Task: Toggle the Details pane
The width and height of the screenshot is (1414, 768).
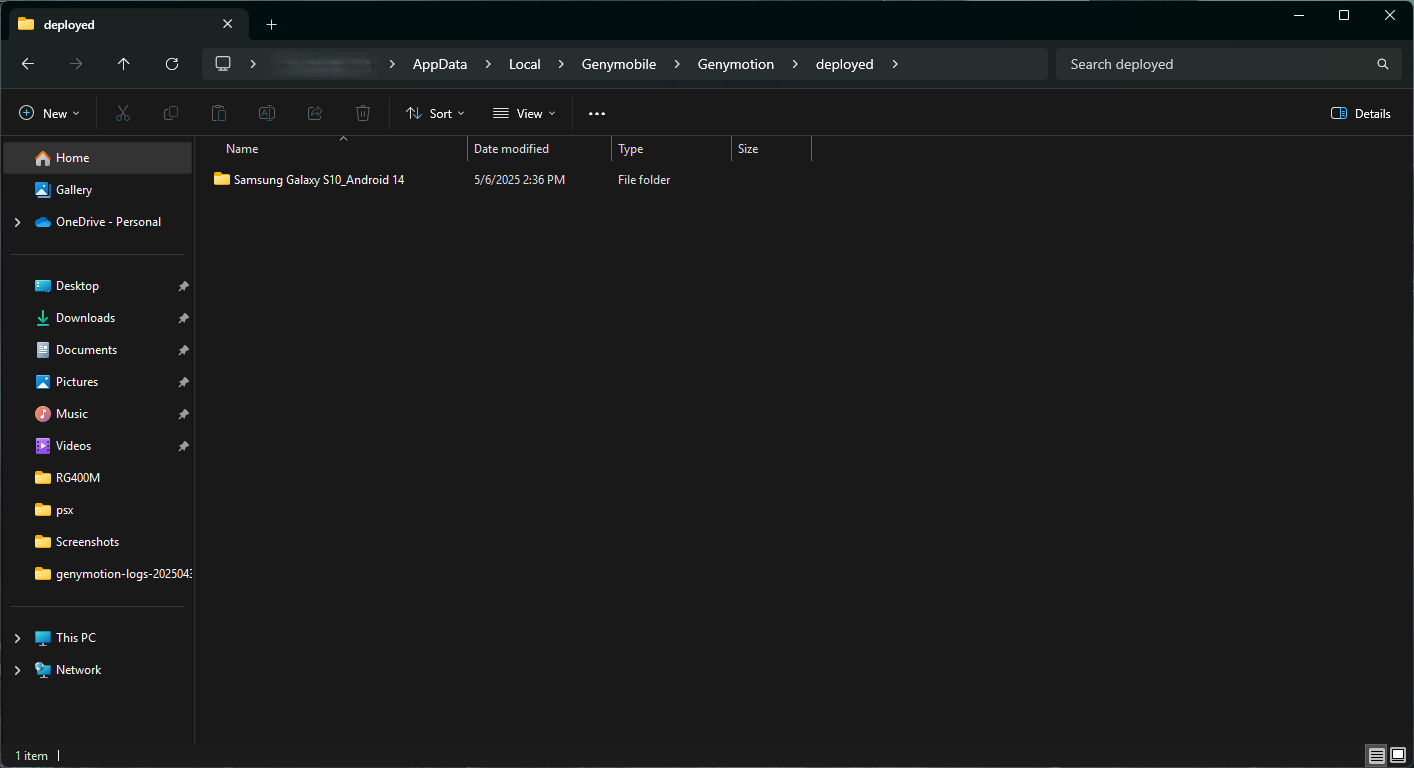Action: click(x=1361, y=114)
